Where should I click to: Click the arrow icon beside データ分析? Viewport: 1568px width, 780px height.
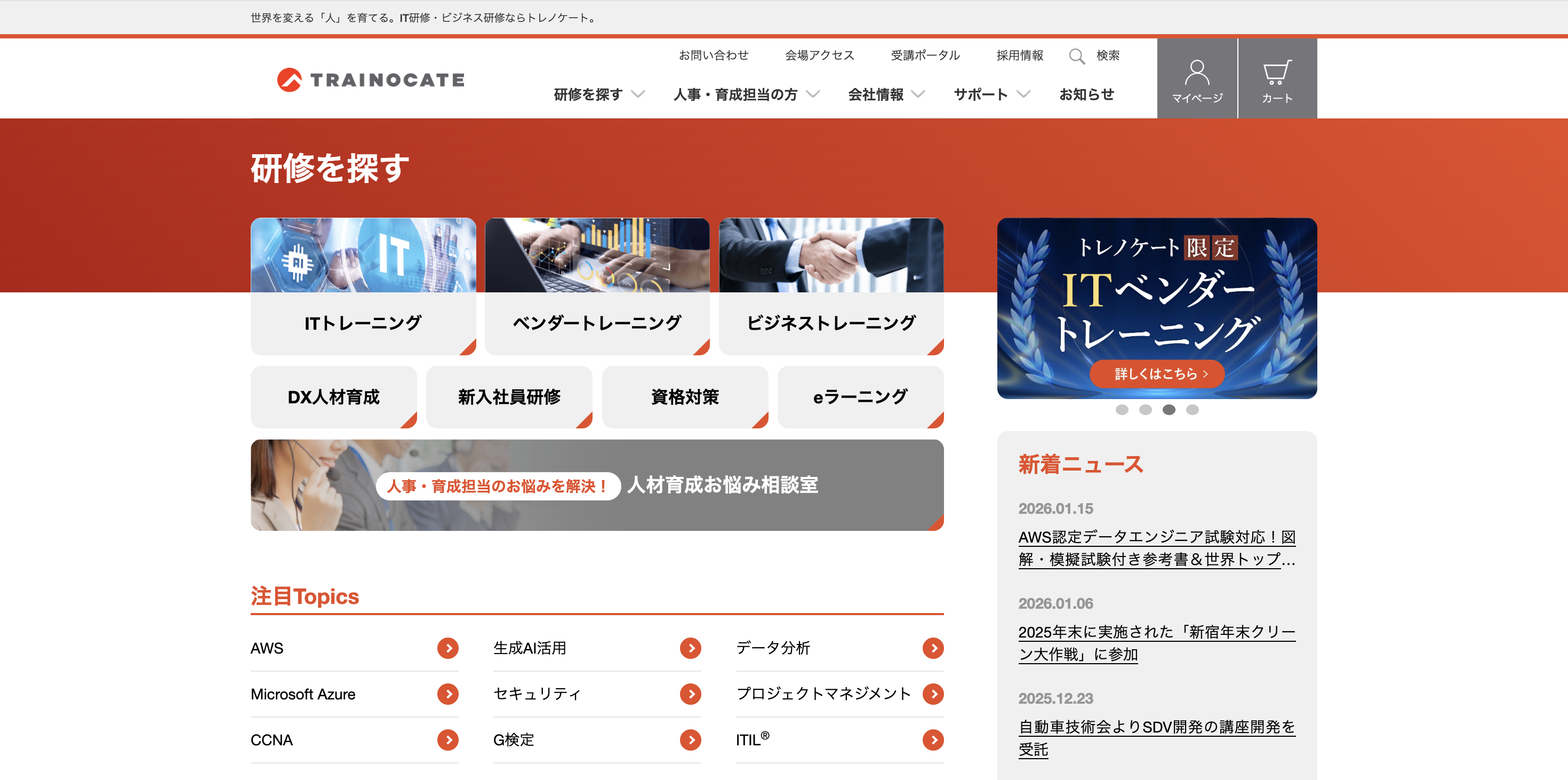pyautogui.click(x=932, y=648)
